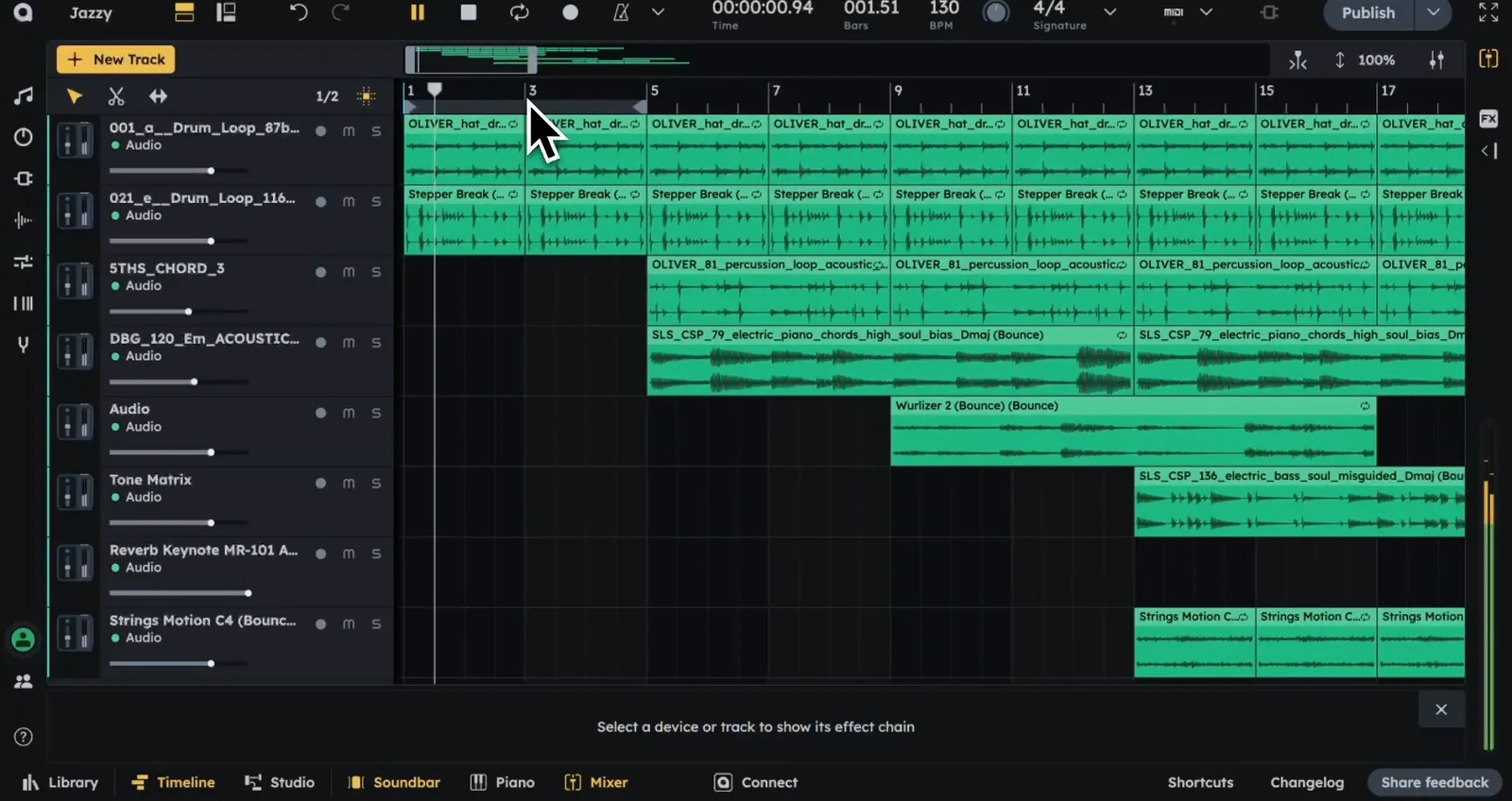This screenshot has height=801, width=1512.
Task: Close the effect chain panel
Action: [1441, 709]
